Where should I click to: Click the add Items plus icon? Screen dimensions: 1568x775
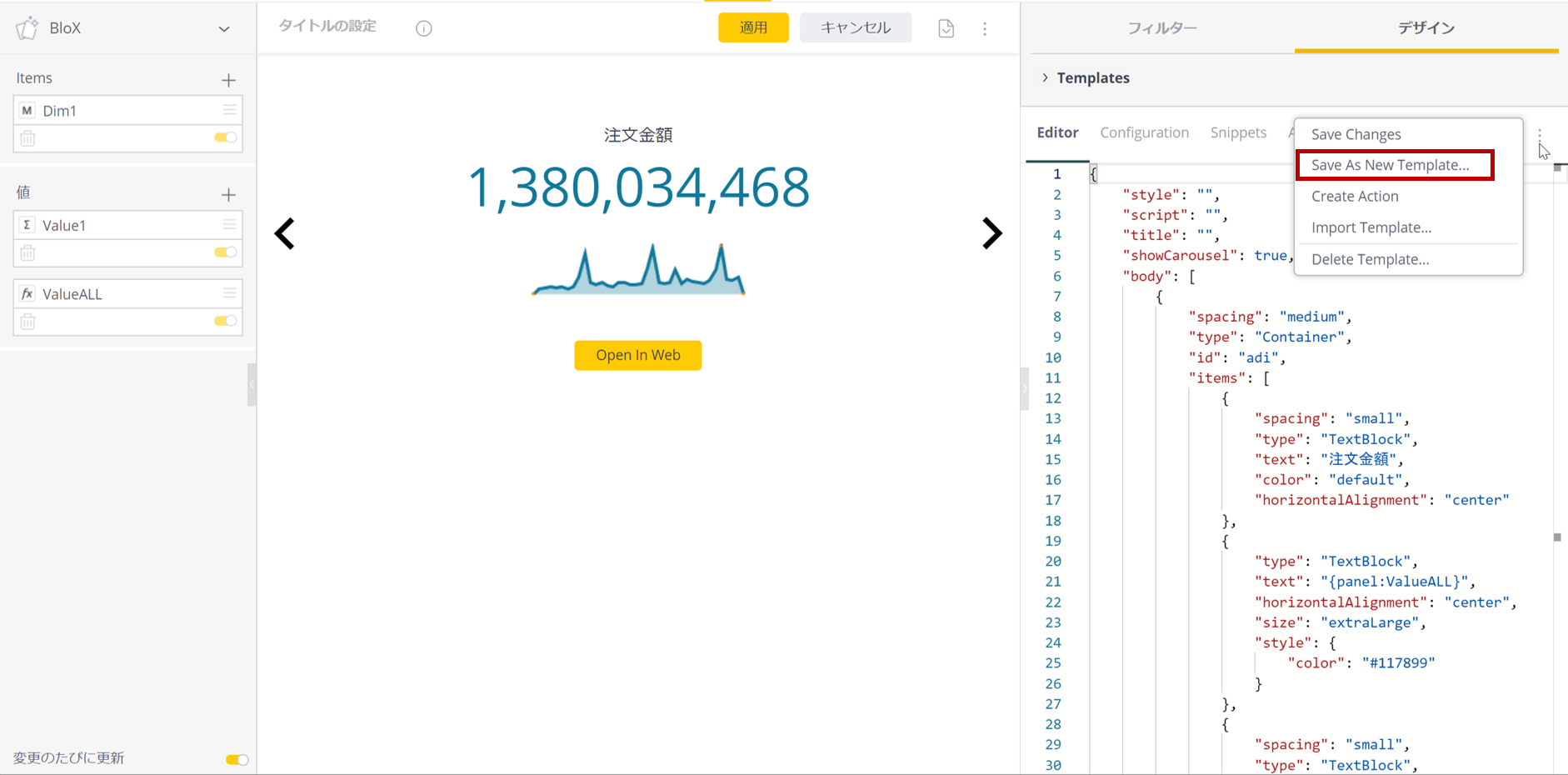[228, 80]
